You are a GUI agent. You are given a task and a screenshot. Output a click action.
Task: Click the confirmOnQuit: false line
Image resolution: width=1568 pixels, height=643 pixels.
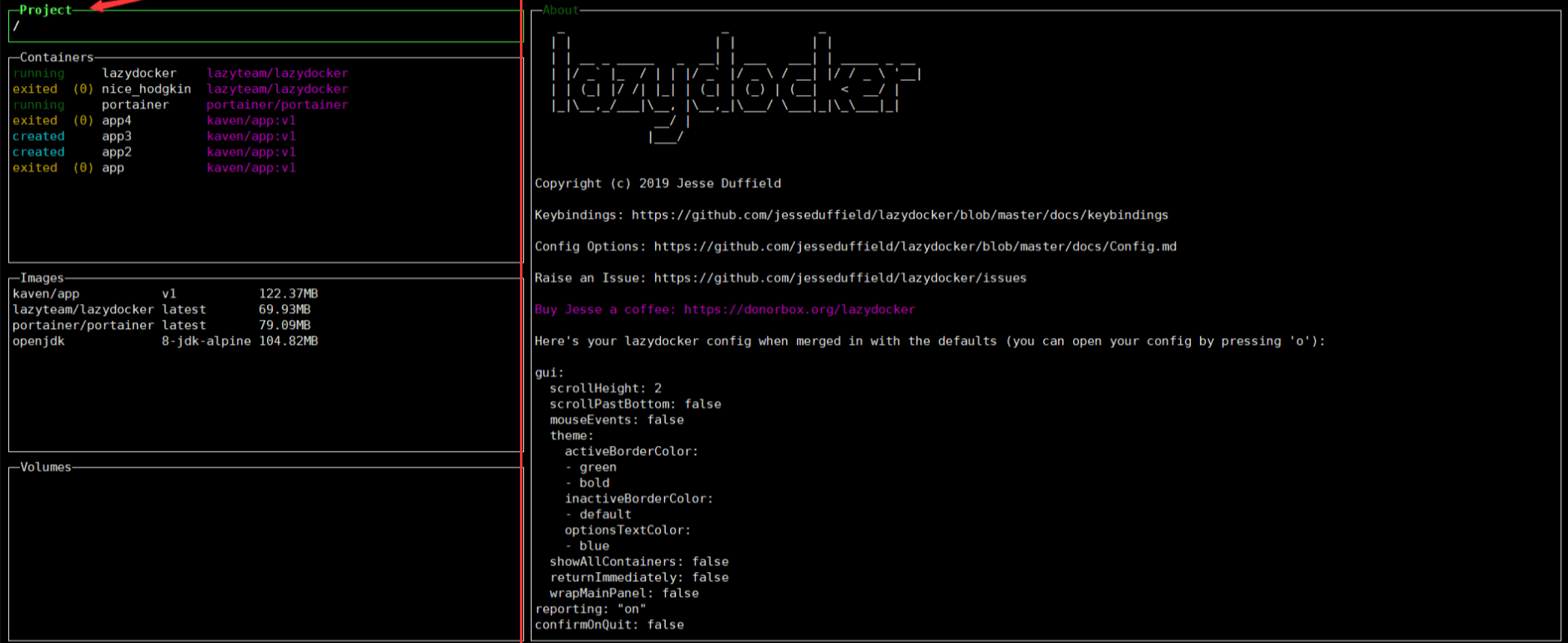(609, 625)
